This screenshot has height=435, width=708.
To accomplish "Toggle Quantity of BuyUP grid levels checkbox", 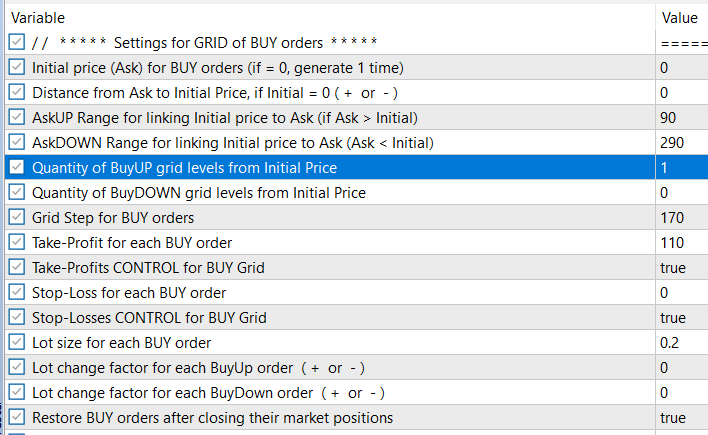I will (x=16, y=167).
